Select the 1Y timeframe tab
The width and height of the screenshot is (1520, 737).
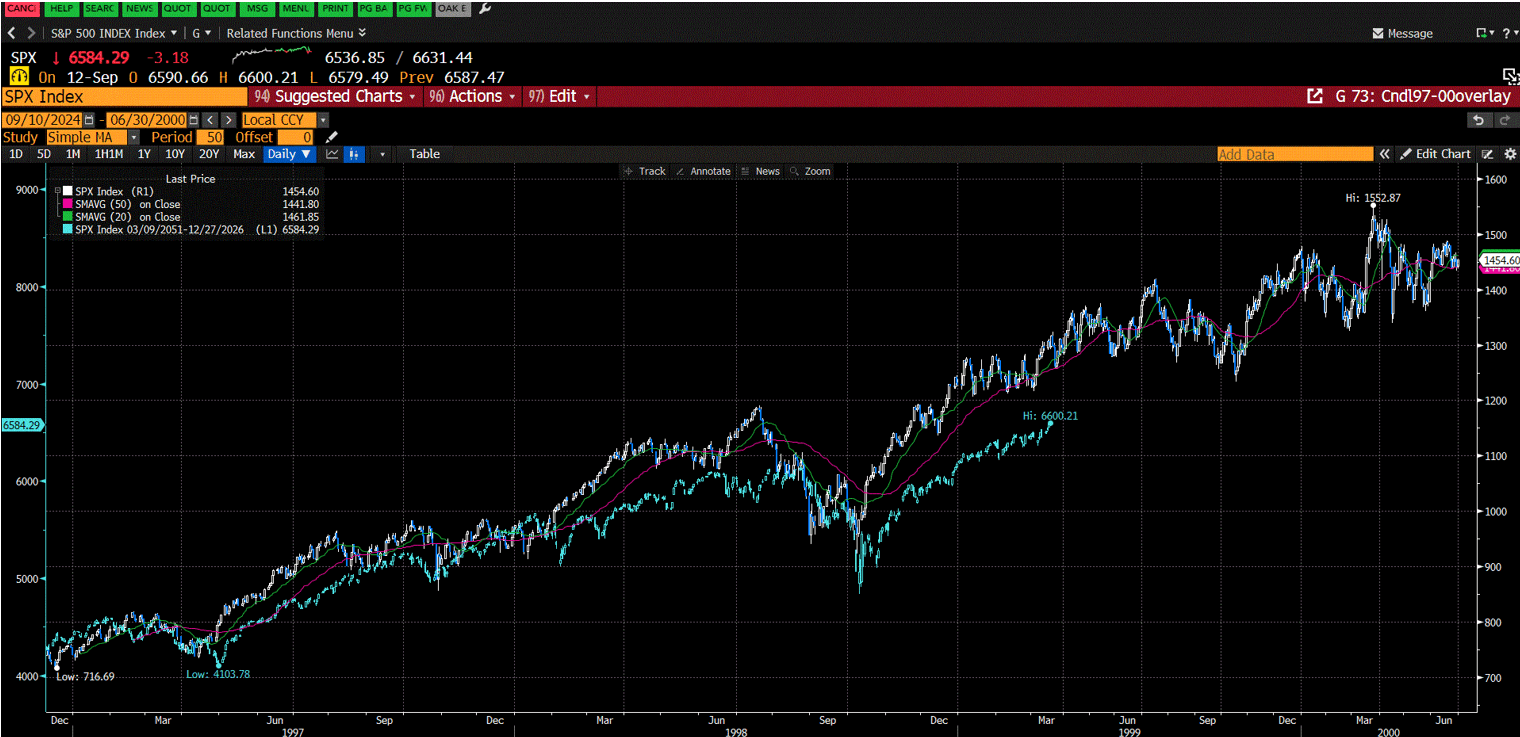point(142,154)
